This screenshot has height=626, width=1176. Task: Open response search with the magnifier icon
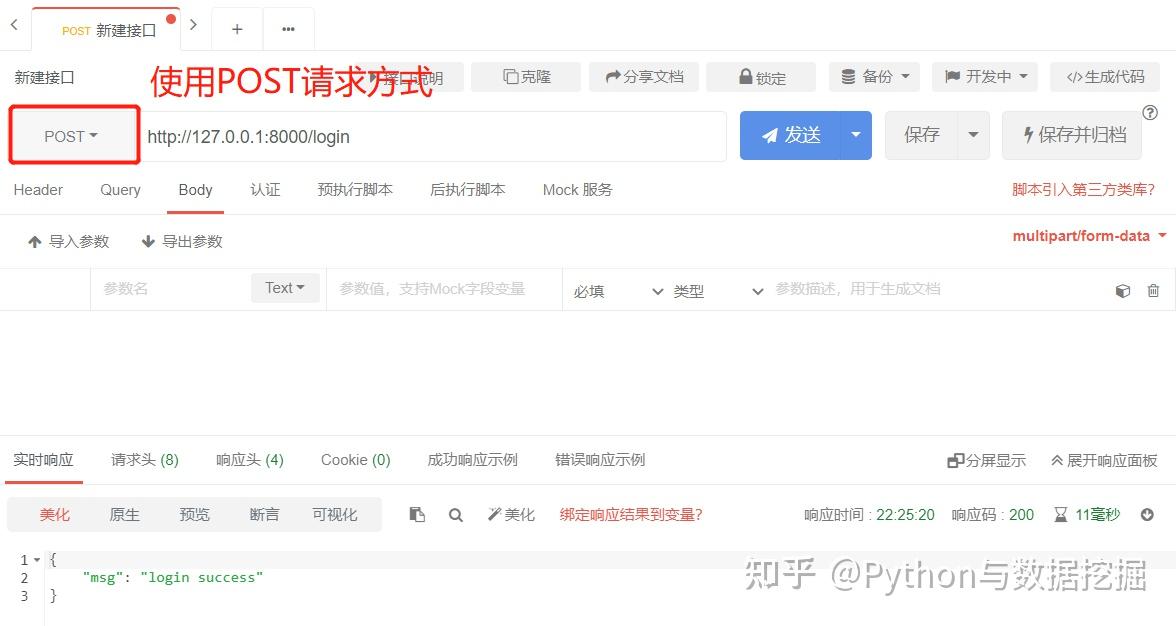click(x=456, y=514)
